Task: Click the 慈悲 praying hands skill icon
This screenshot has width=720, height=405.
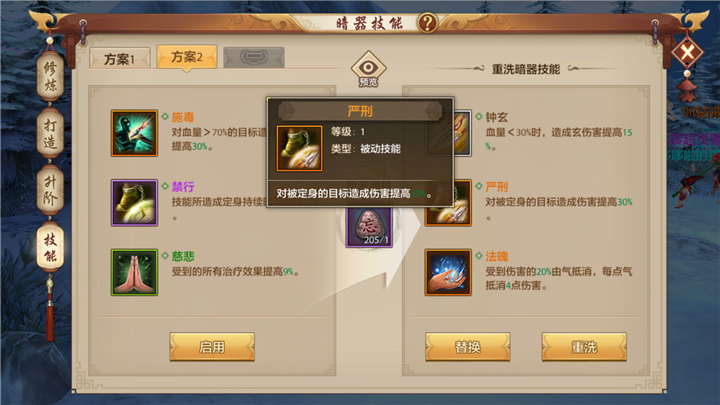Action: click(134, 272)
